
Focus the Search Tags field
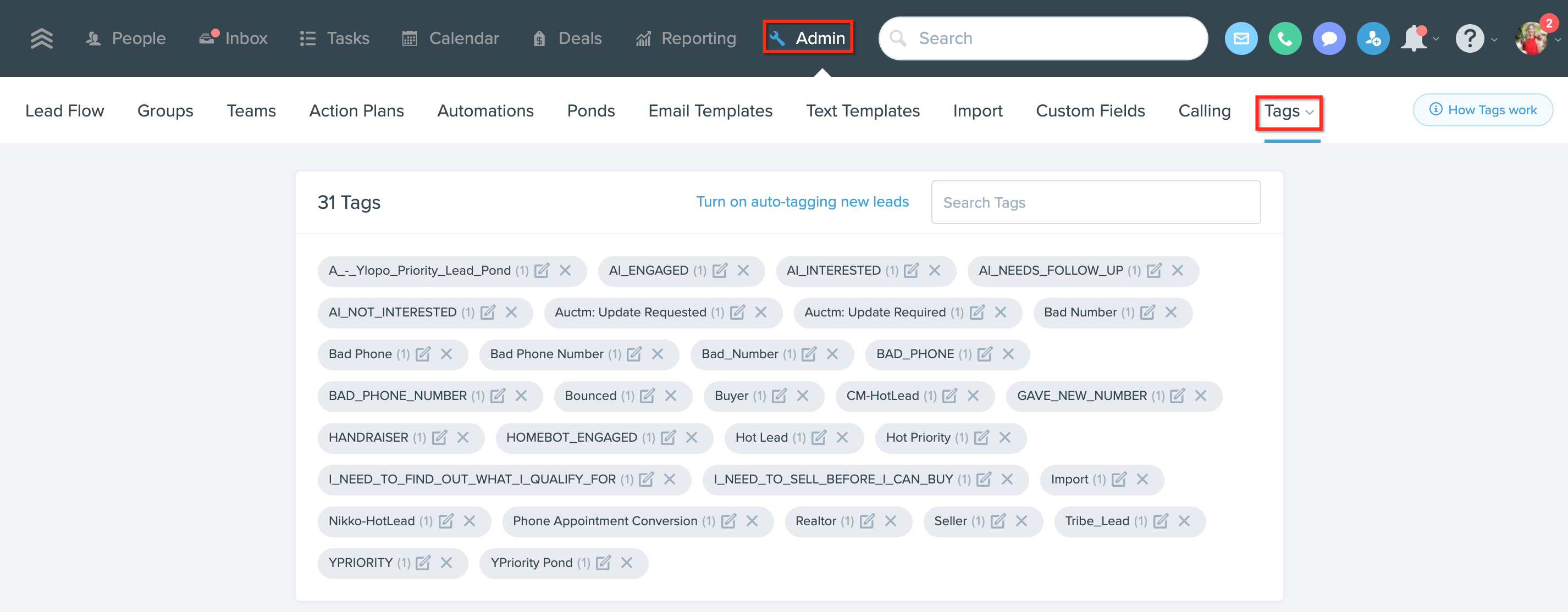tap(1095, 203)
